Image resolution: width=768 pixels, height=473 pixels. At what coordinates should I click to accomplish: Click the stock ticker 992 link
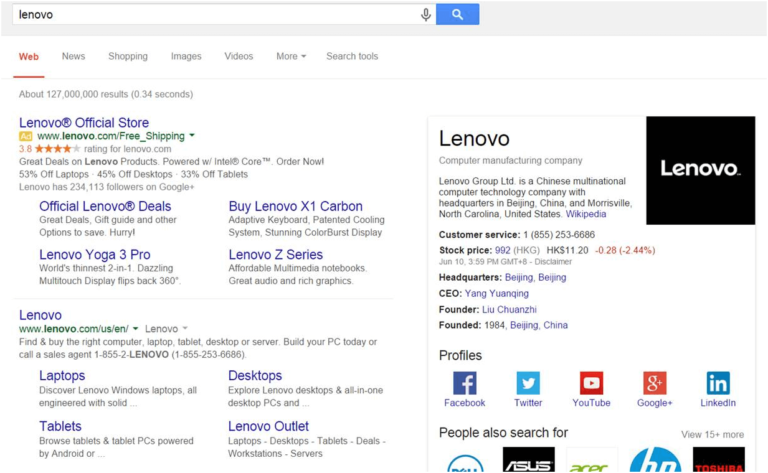pyautogui.click(x=503, y=250)
